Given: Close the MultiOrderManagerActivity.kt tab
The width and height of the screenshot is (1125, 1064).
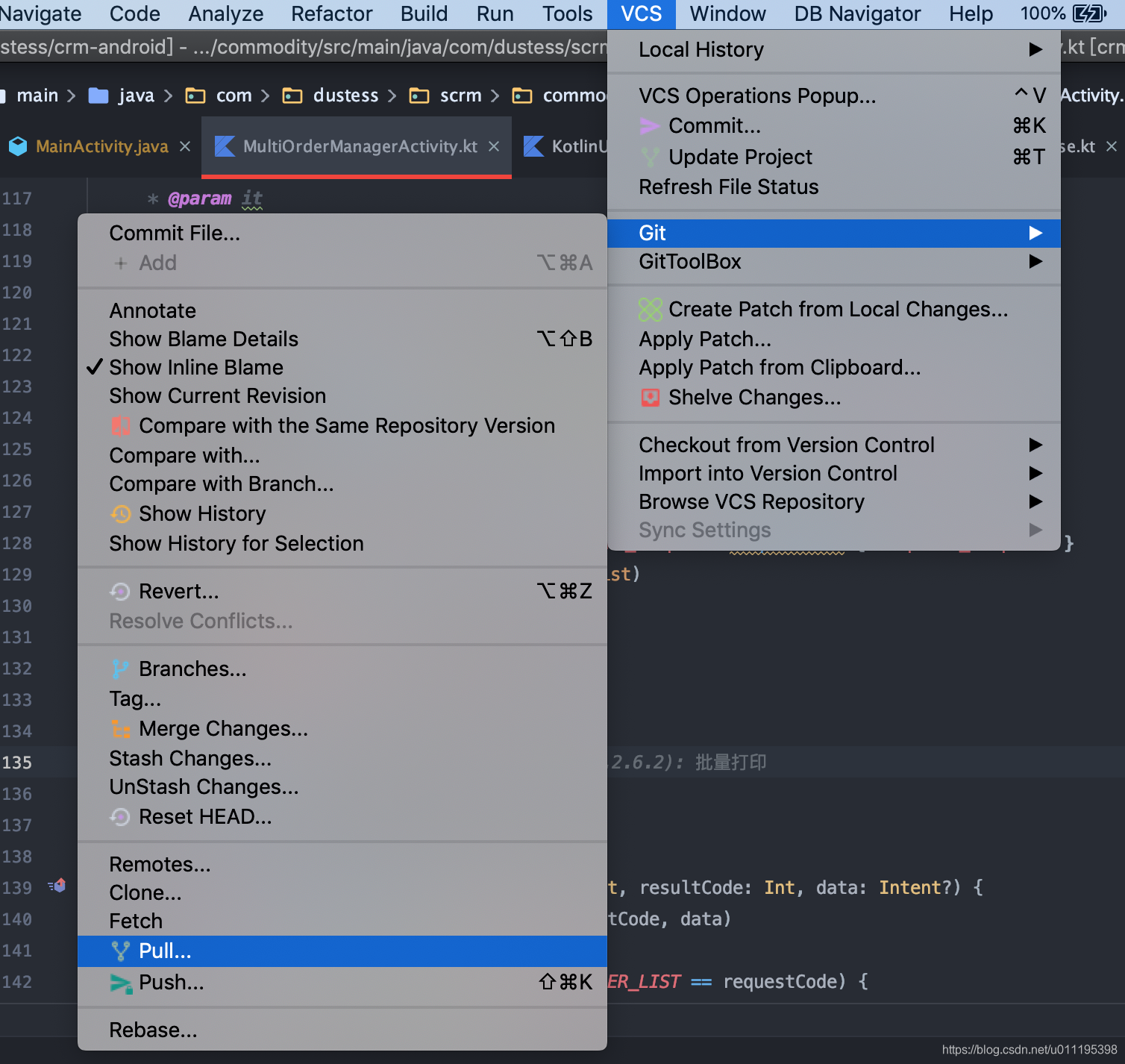Looking at the screenshot, I should click(494, 146).
